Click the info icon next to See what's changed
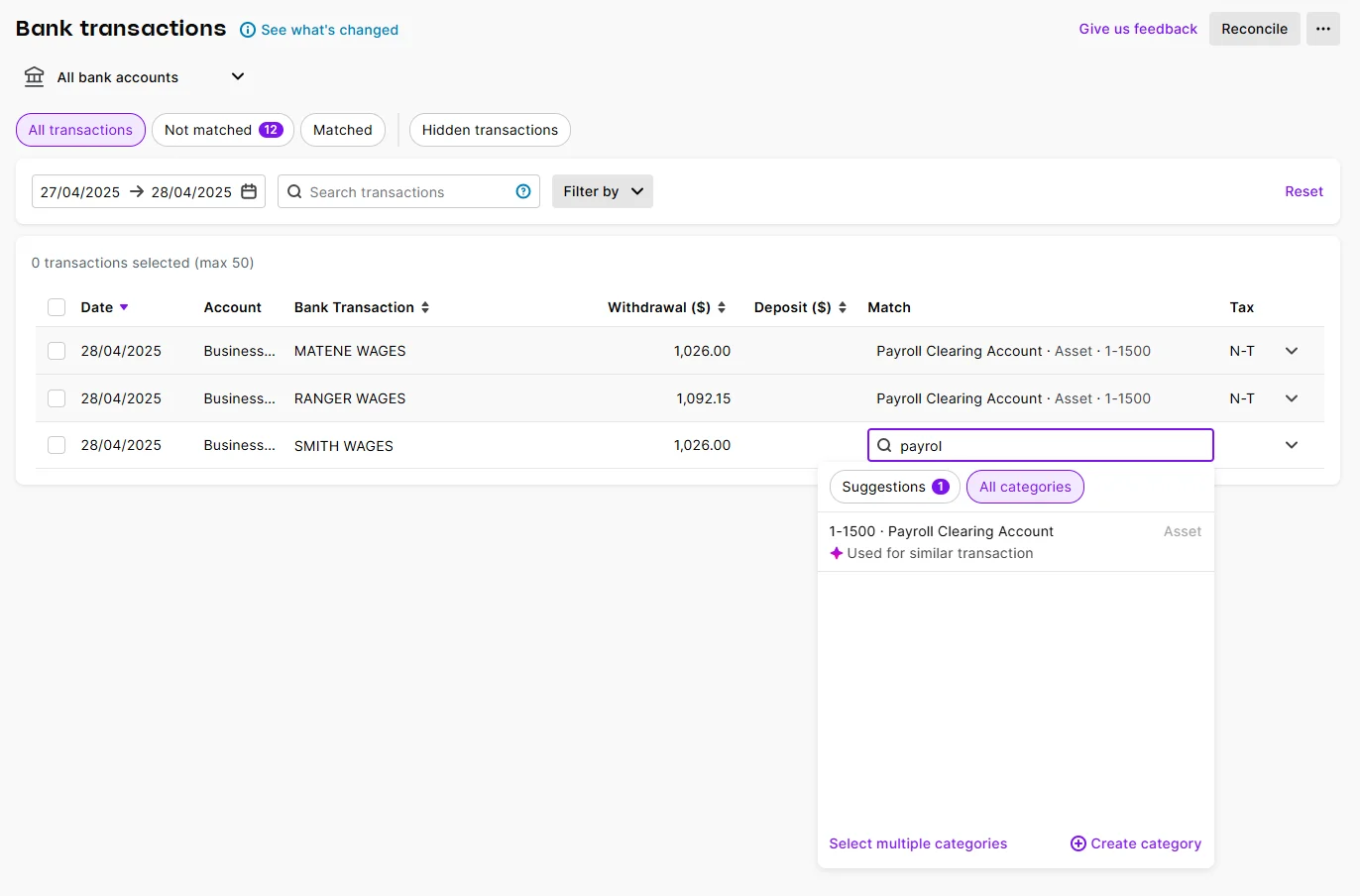Image resolution: width=1360 pixels, height=896 pixels. coord(246,30)
